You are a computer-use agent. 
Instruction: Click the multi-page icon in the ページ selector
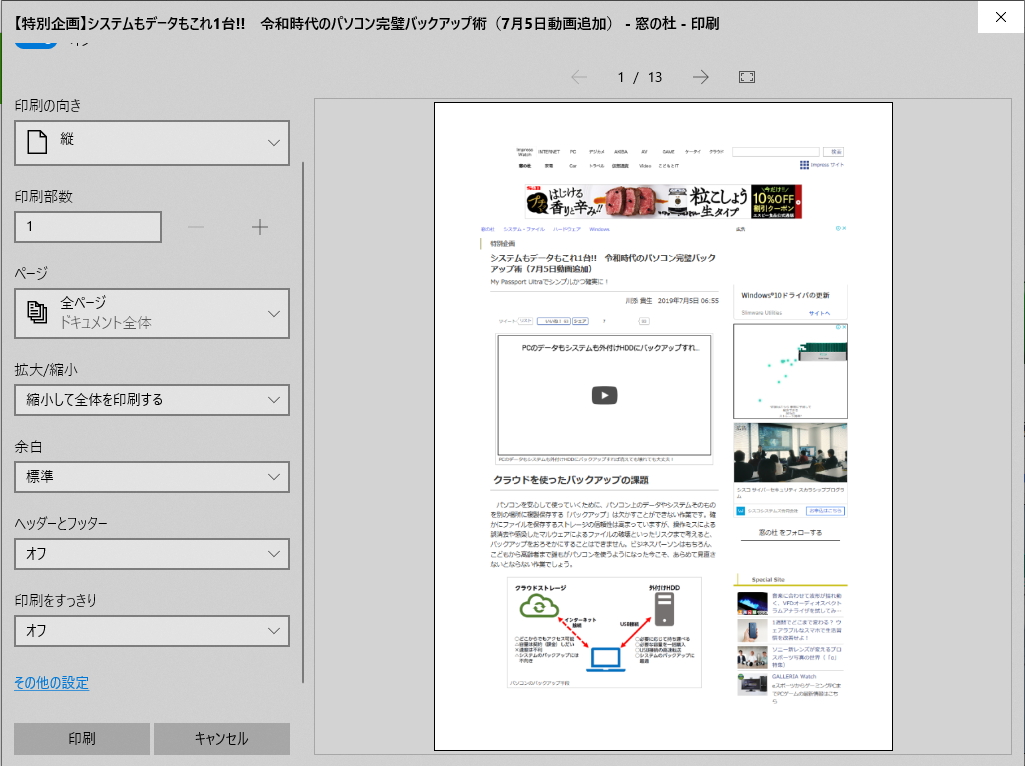coord(38,312)
